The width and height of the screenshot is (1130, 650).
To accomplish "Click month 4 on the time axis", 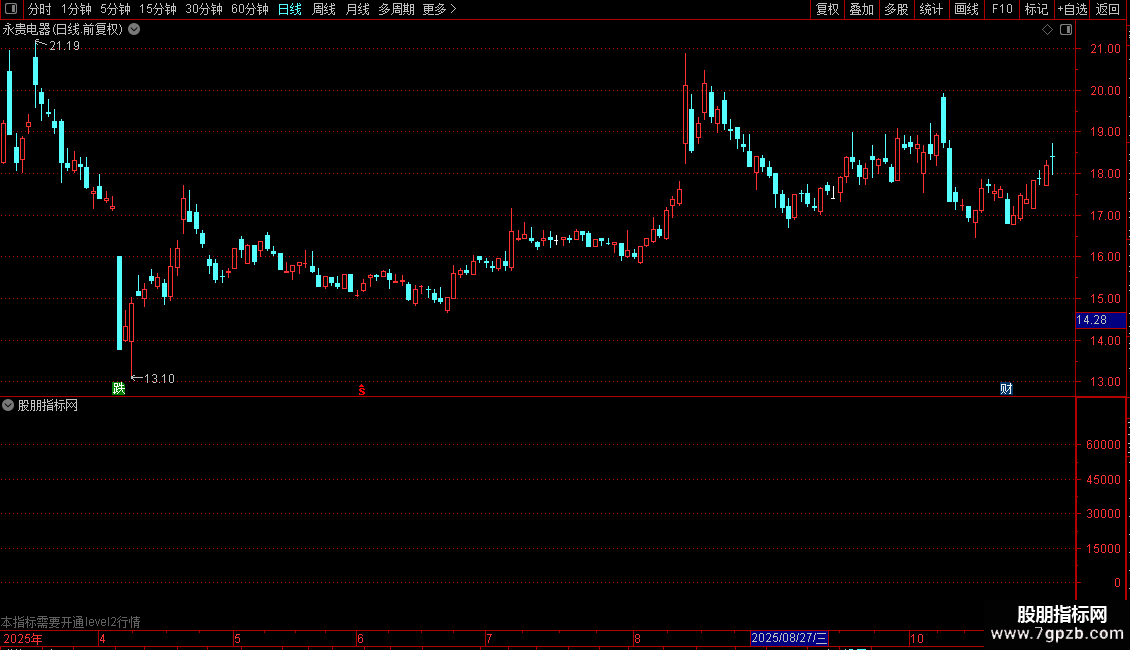I will [102, 638].
